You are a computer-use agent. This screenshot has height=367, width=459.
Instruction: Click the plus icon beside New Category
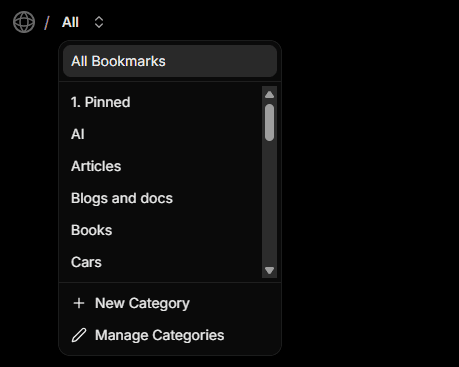click(x=79, y=303)
